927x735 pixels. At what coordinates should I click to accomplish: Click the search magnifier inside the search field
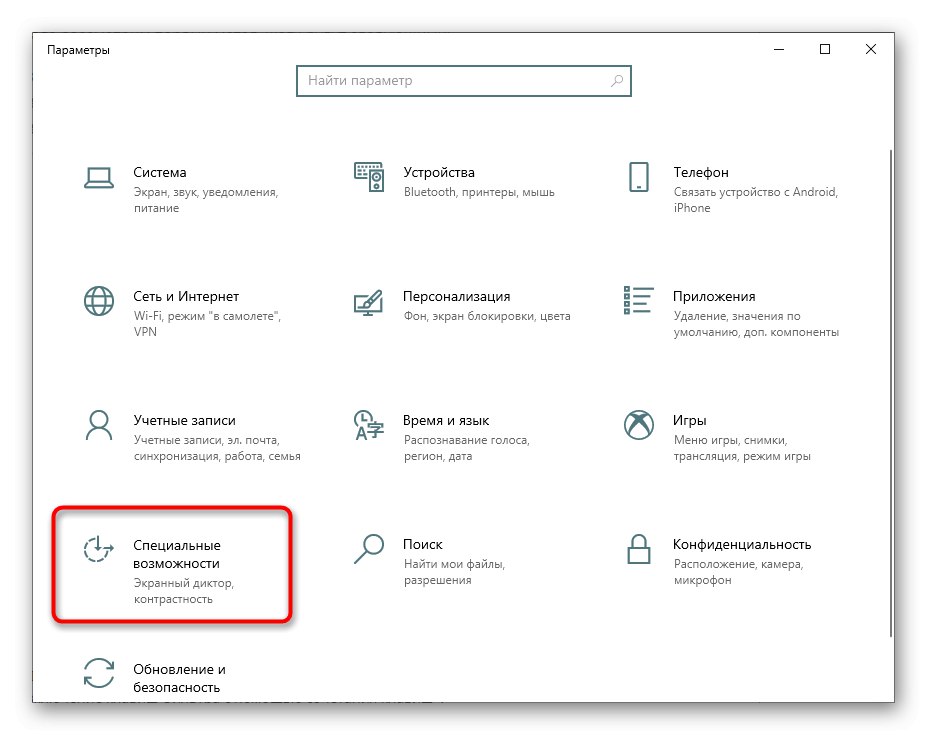coord(617,81)
